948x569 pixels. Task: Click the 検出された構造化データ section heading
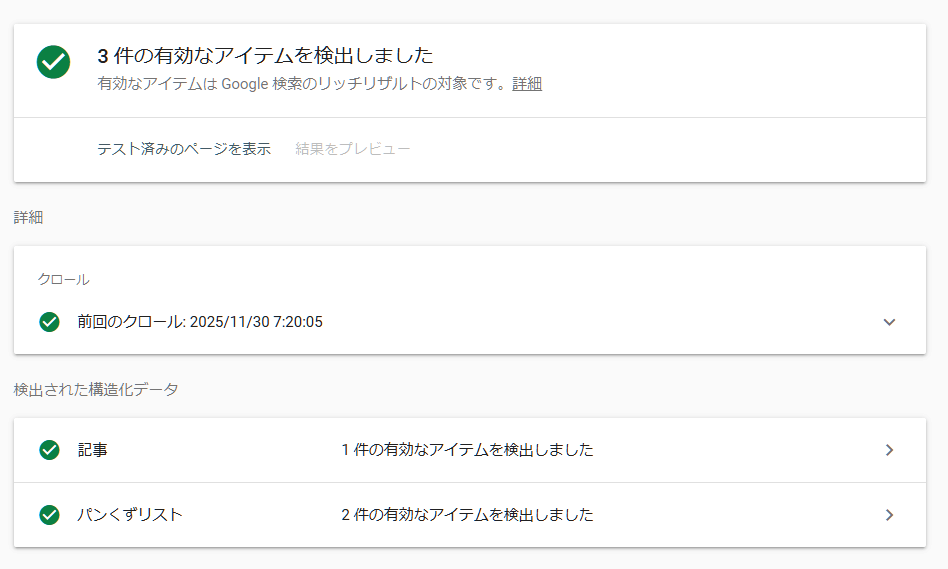96,390
